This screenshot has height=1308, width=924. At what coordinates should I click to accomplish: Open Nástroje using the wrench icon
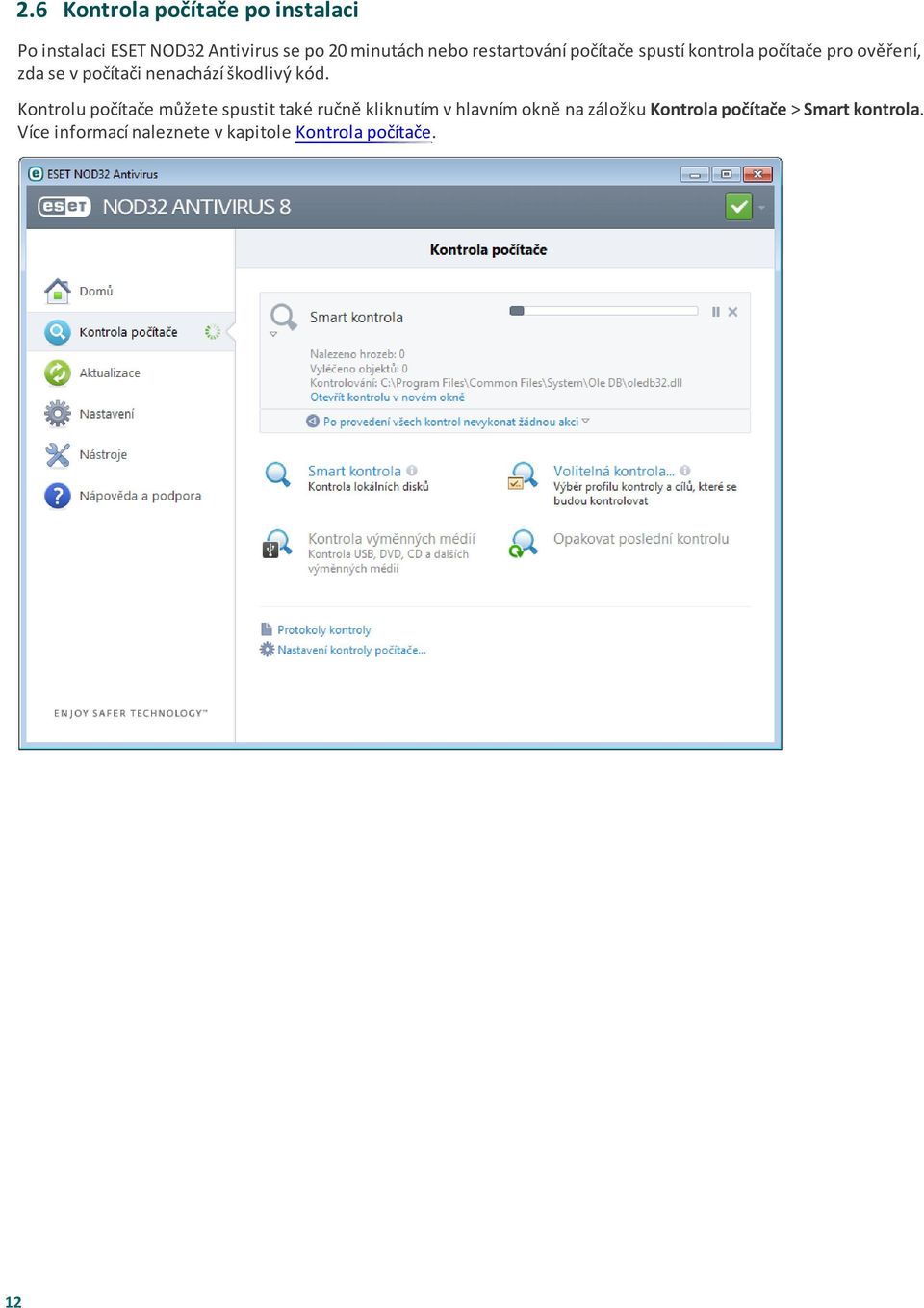[x=58, y=454]
